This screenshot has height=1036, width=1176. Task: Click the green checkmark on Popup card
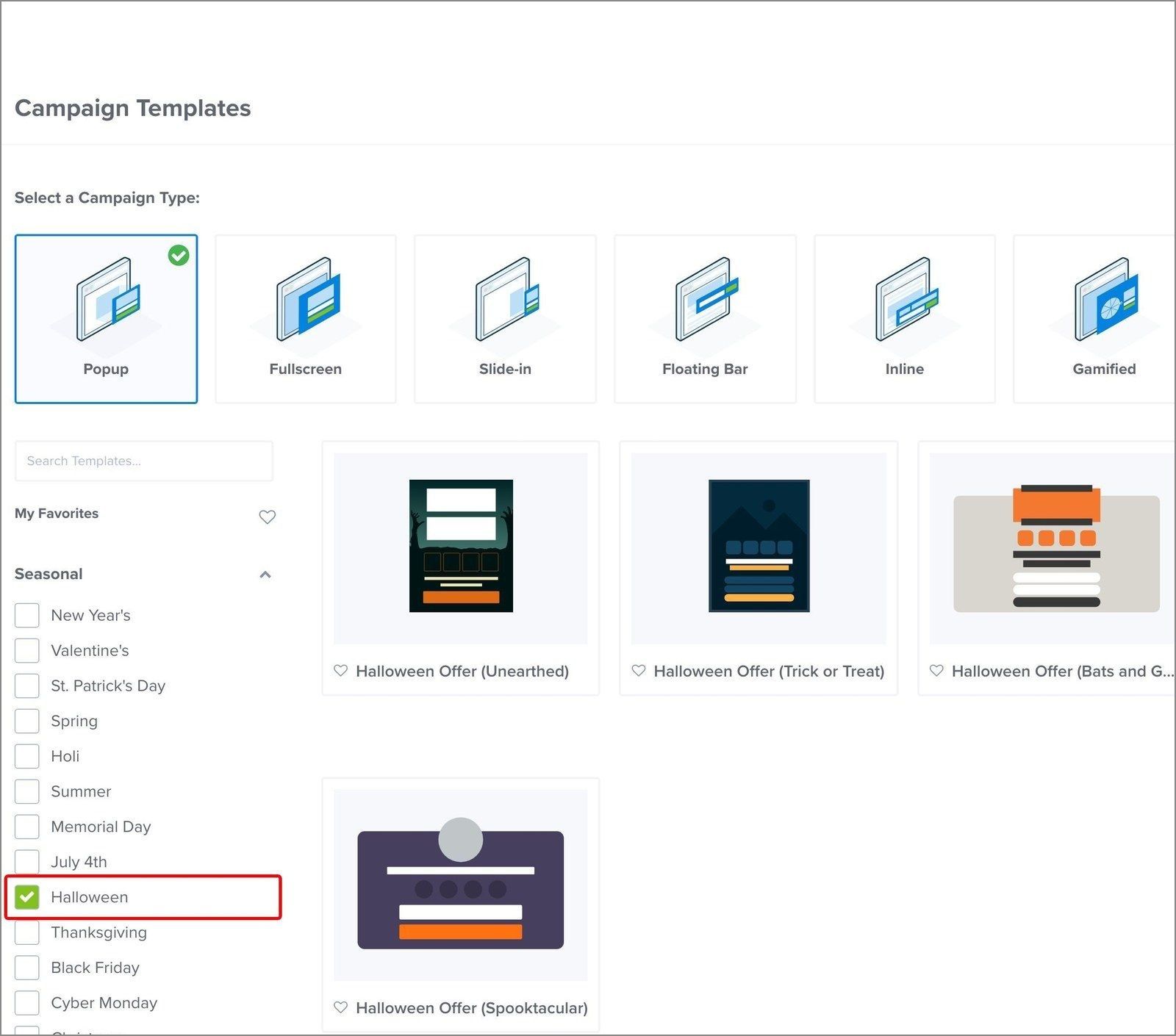point(179,255)
